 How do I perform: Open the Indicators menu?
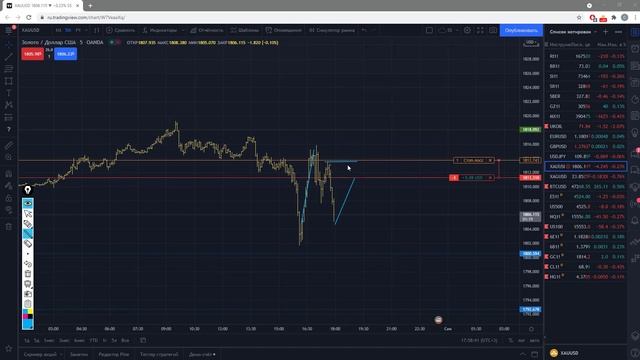pyautogui.click(x=160, y=30)
